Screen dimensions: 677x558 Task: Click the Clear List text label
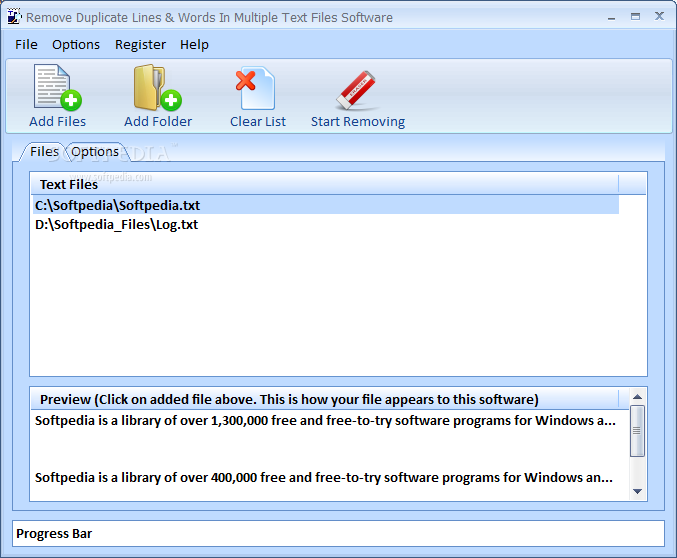258,121
